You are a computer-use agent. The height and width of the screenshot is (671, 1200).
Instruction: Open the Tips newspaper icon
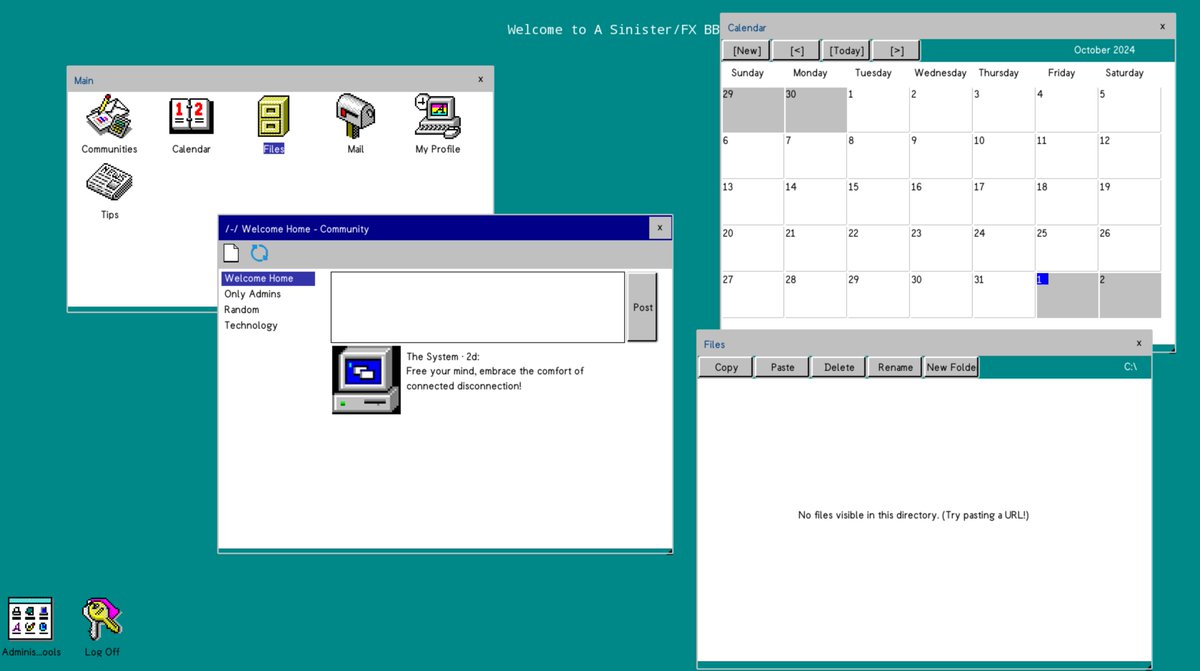(x=109, y=183)
